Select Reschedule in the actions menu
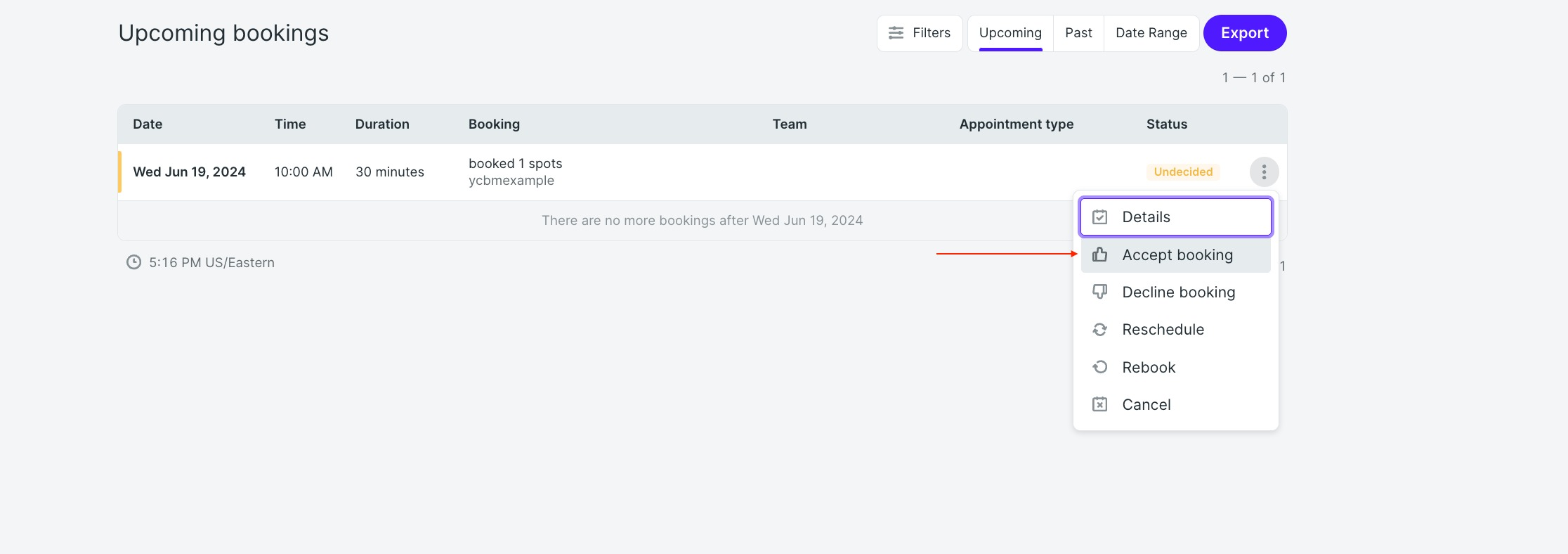 coord(1176,330)
